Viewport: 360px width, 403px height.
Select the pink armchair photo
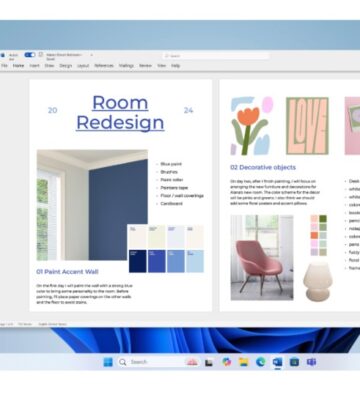[x=262, y=258]
